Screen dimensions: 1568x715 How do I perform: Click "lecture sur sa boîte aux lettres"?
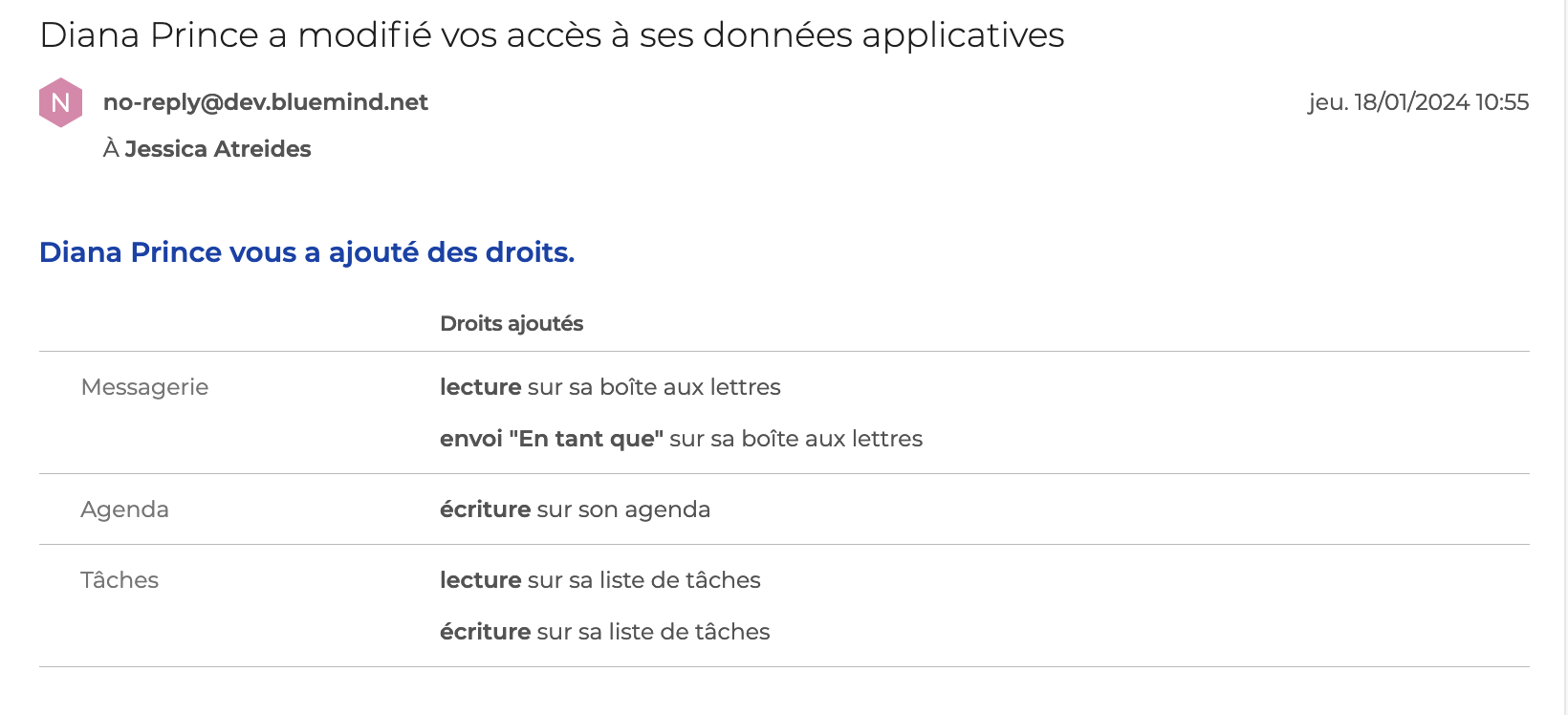610,387
